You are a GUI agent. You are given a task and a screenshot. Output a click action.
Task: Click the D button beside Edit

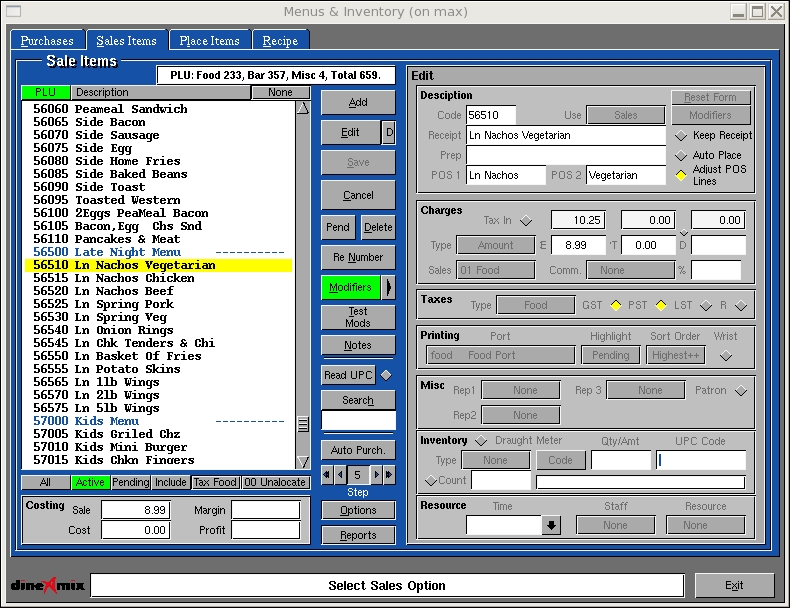point(388,132)
